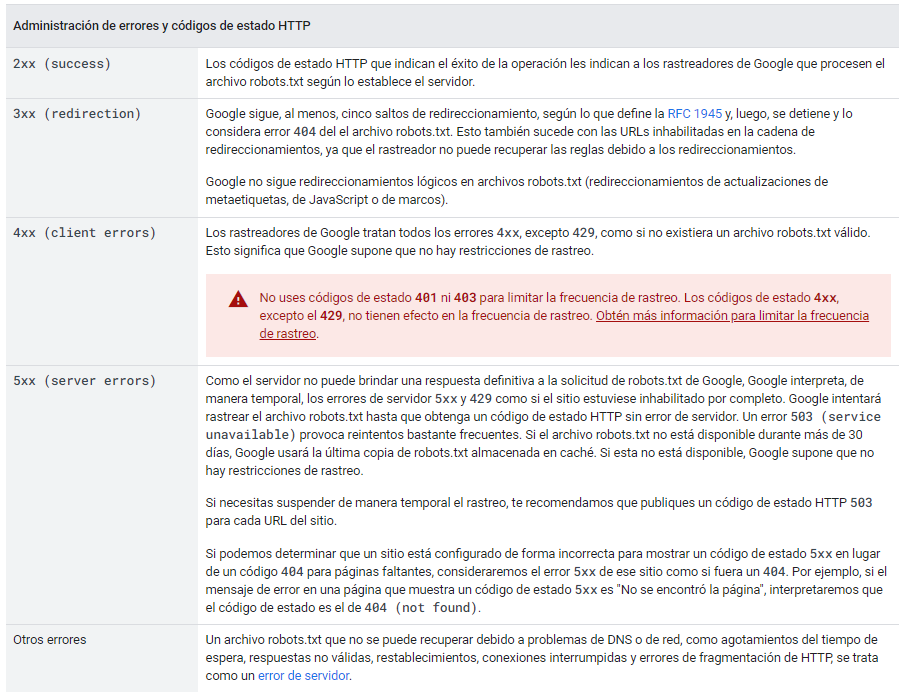Select the "Otros errores" row label
Screen dimensions: 899x692
[49, 640]
